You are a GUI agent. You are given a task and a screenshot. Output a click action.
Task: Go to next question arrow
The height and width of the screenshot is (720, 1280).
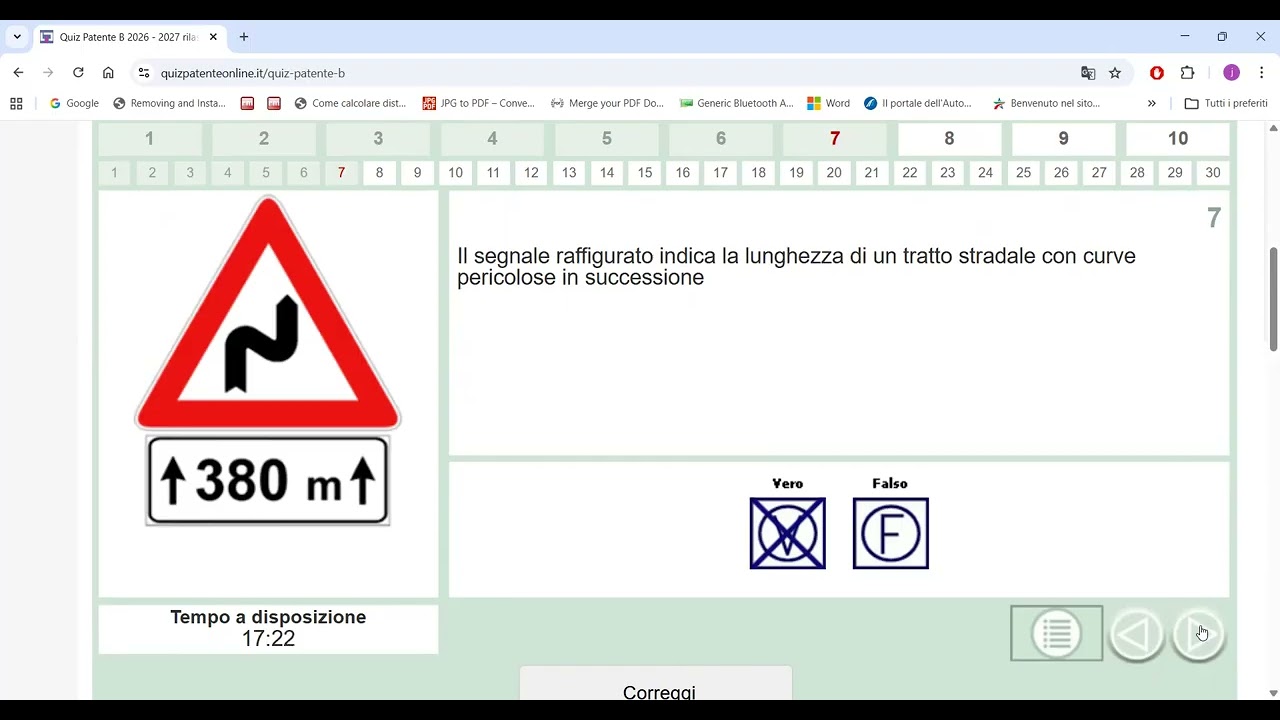coord(1198,634)
